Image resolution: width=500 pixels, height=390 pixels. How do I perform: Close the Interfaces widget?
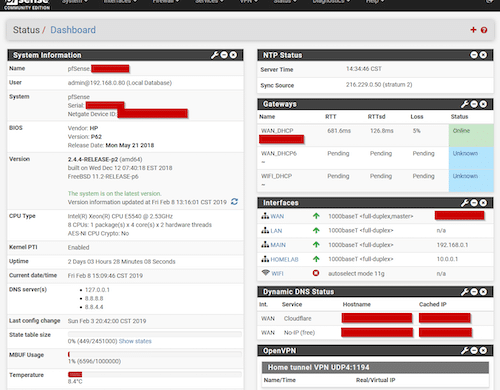click(x=483, y=203)
